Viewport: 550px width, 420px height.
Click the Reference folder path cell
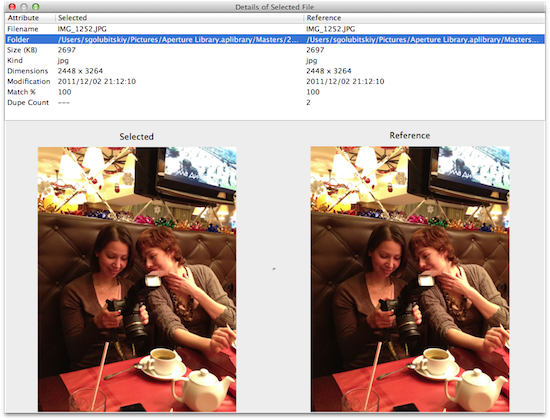tap(423, 40)
